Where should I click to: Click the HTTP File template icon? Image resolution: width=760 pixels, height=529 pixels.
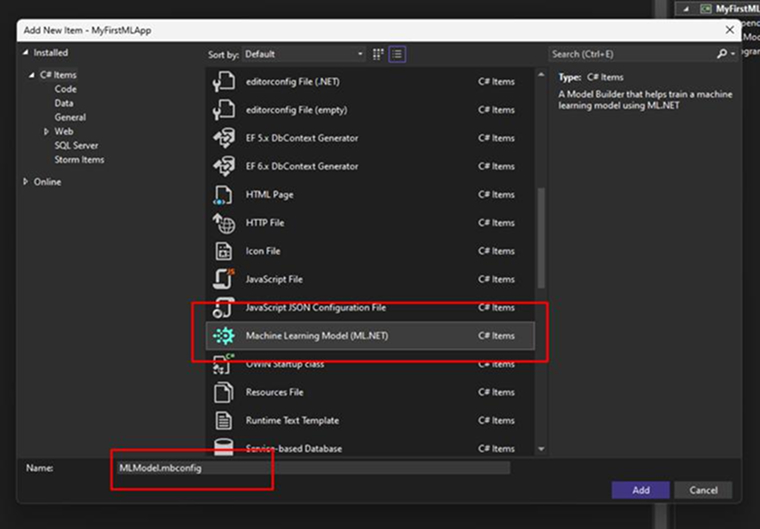coord(224,223)
